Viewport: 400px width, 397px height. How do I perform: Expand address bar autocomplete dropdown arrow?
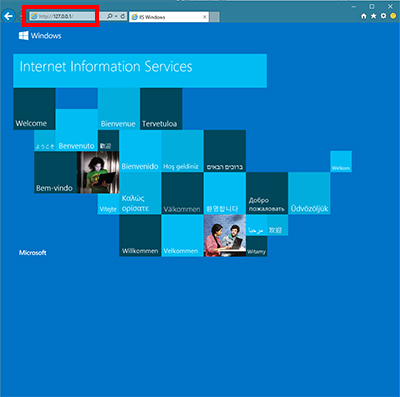point(116,16)
